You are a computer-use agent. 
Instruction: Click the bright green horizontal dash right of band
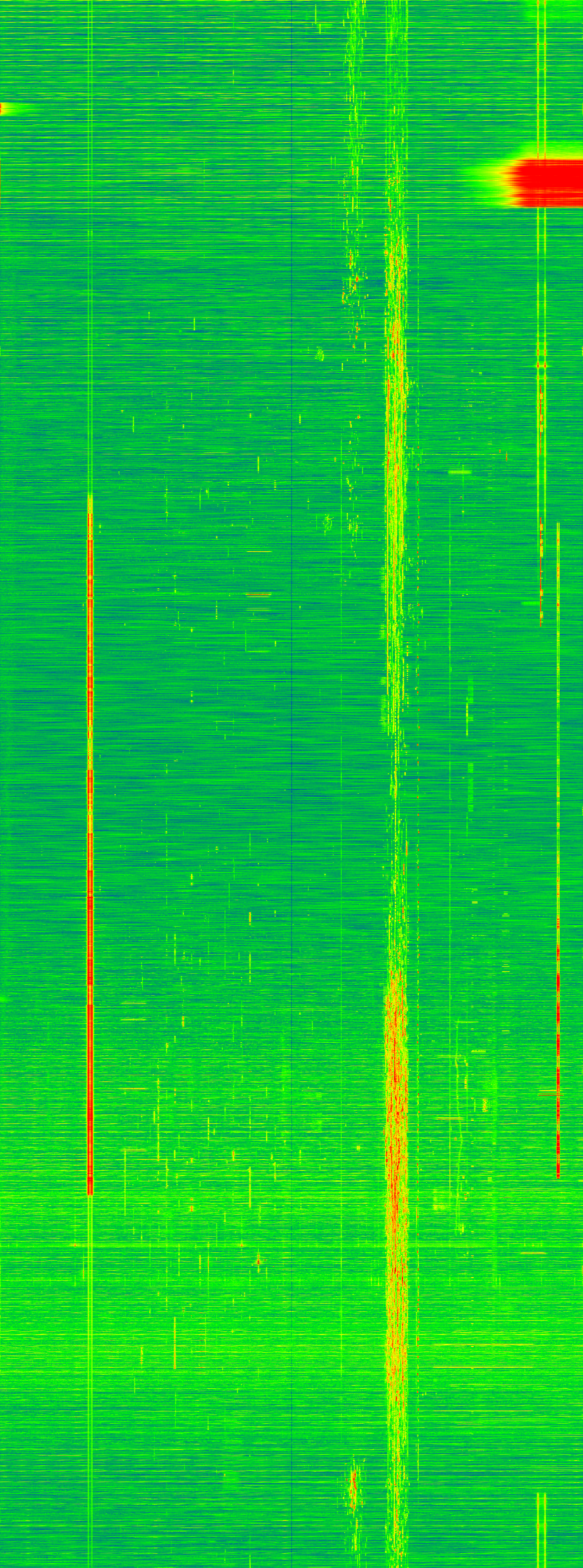coord(460,472)
